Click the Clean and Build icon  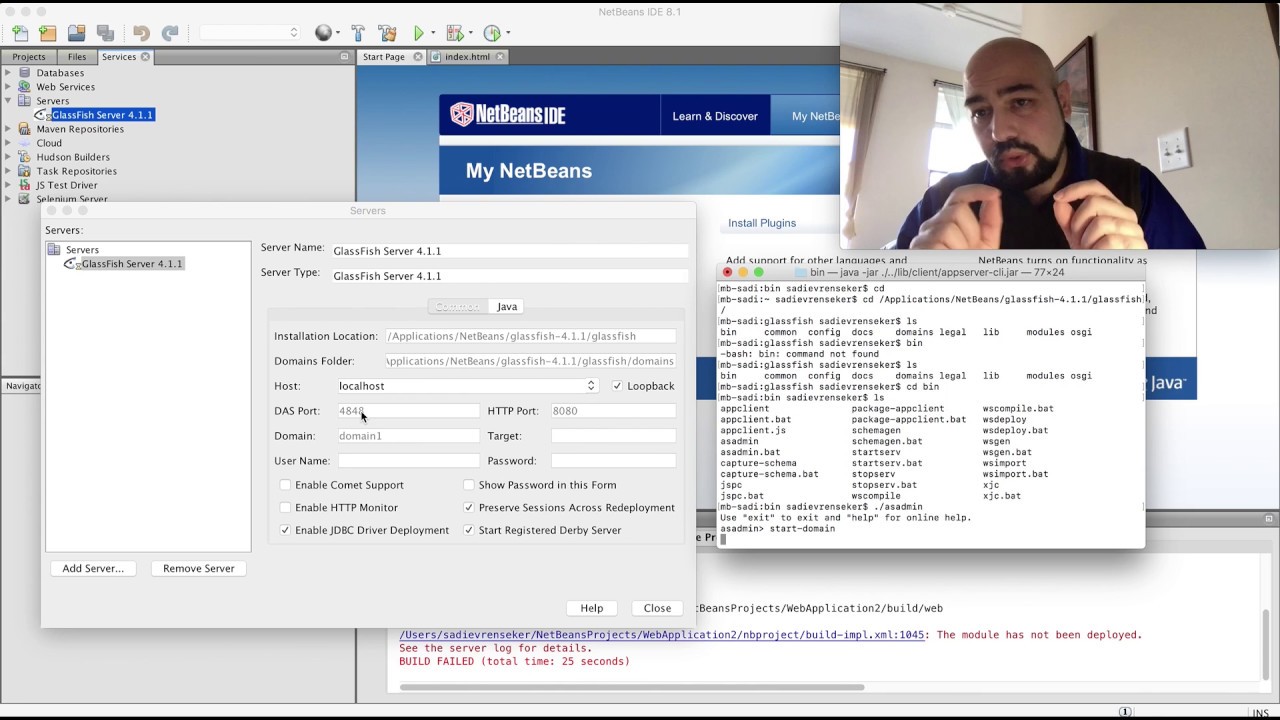coord(388,33)
